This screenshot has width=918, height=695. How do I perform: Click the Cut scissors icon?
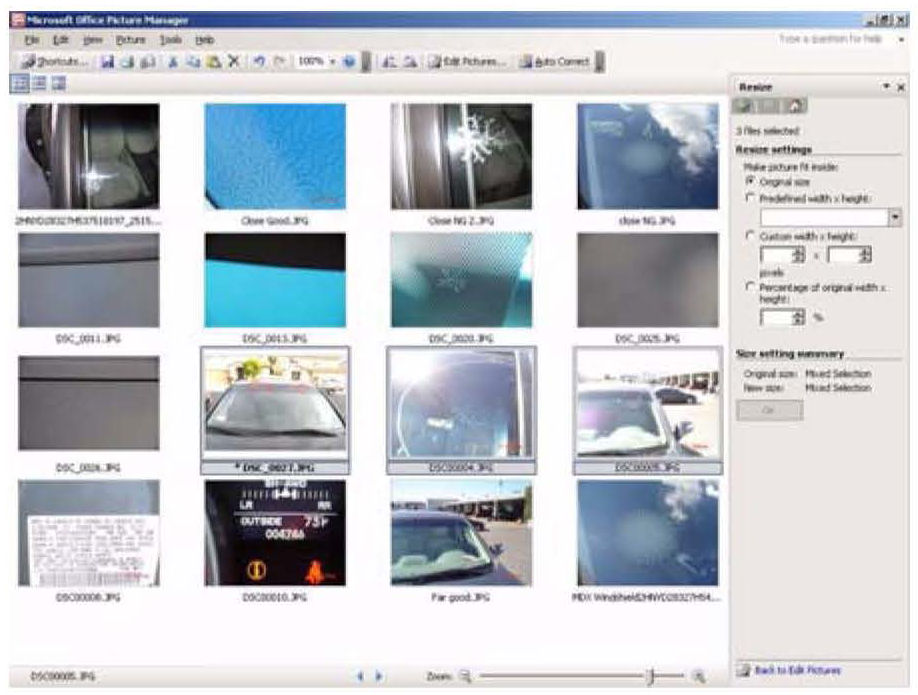(x=173, y=61)
